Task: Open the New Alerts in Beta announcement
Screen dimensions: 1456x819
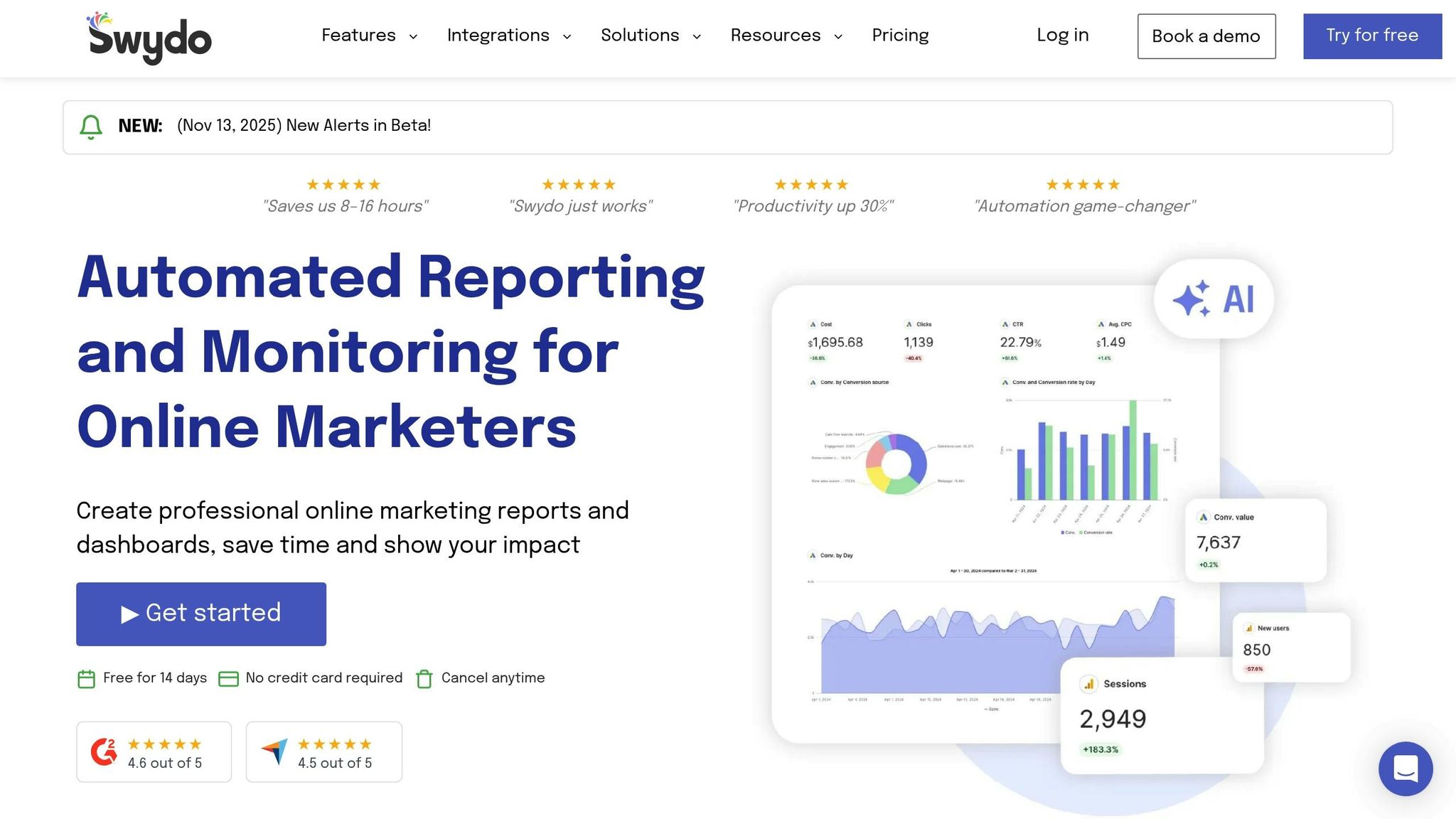Action: click(304, 126)
